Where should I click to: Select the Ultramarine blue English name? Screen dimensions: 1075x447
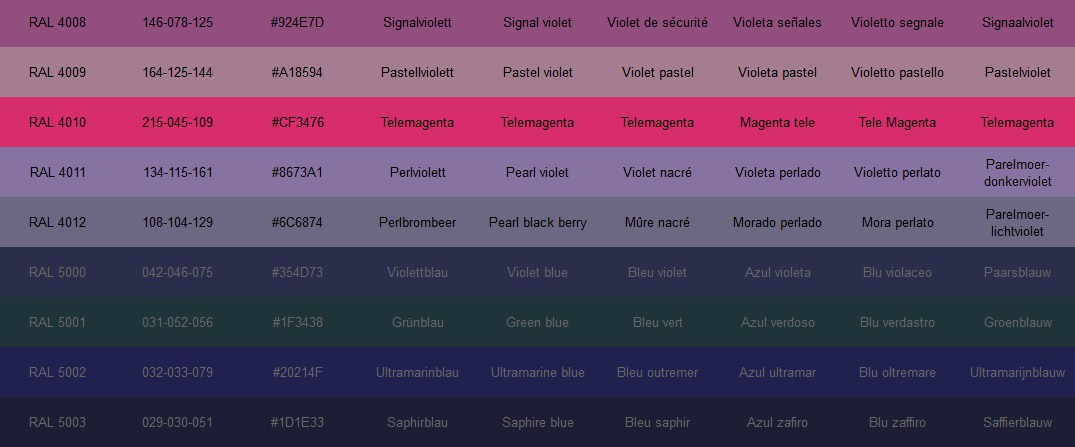coord(537,372)
